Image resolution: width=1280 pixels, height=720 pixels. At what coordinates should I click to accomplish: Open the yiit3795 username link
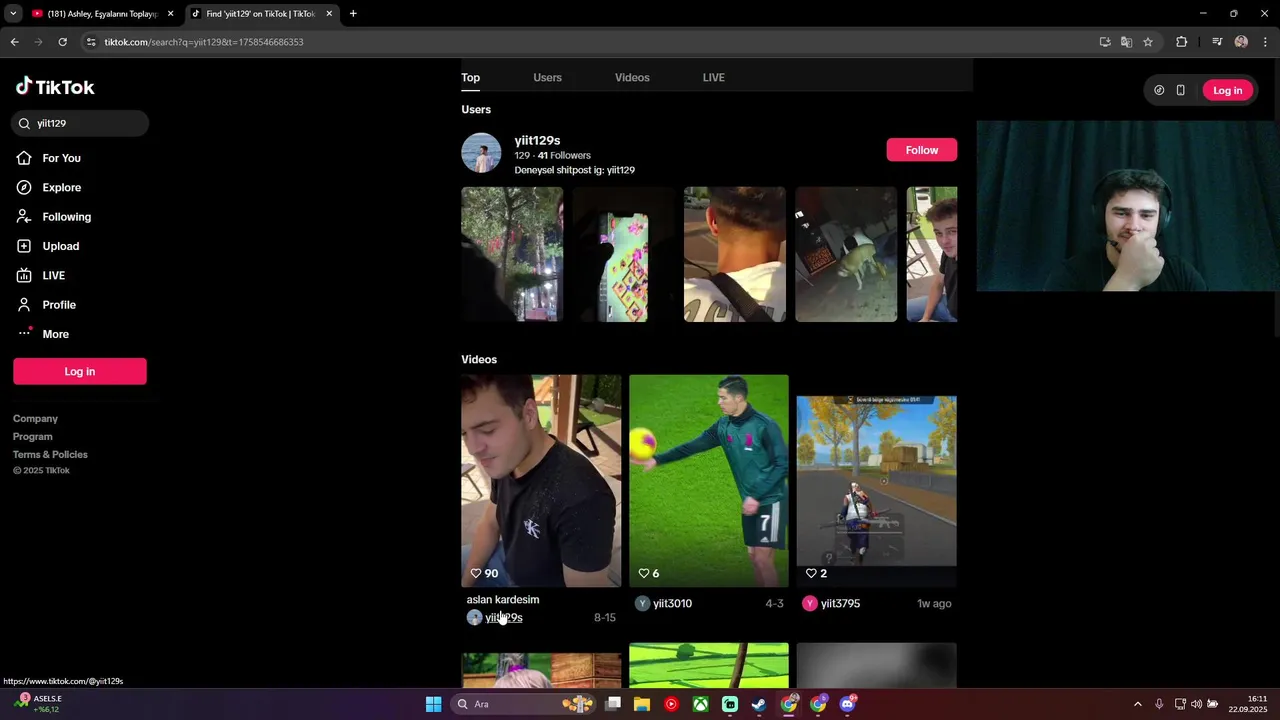click(840, 604)
